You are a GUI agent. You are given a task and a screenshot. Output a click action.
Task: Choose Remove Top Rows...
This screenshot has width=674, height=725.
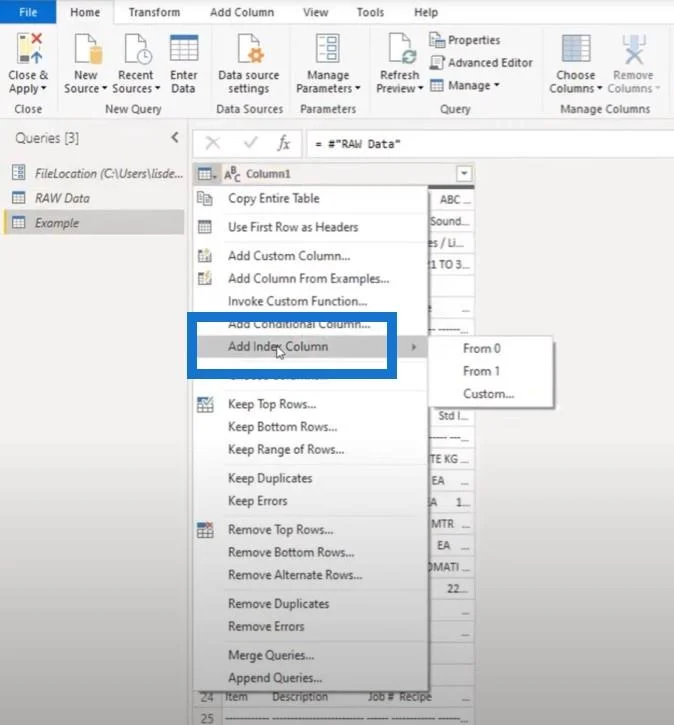(x=311, y=529)
